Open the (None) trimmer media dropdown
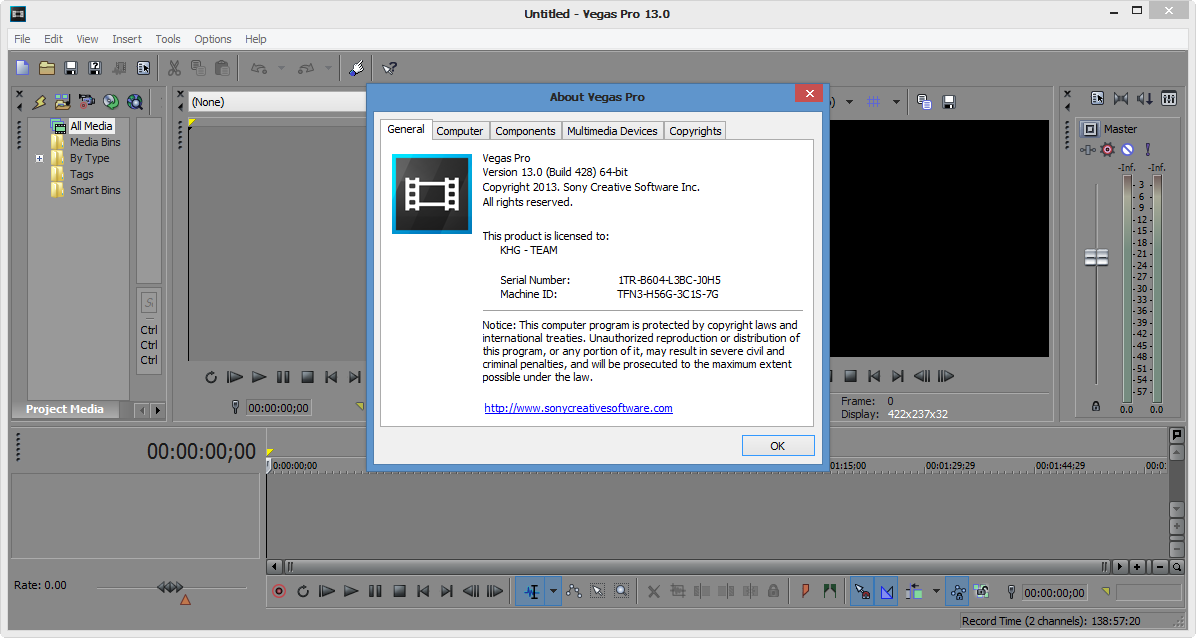1196x638 pixels. click(x=278, y=102)
